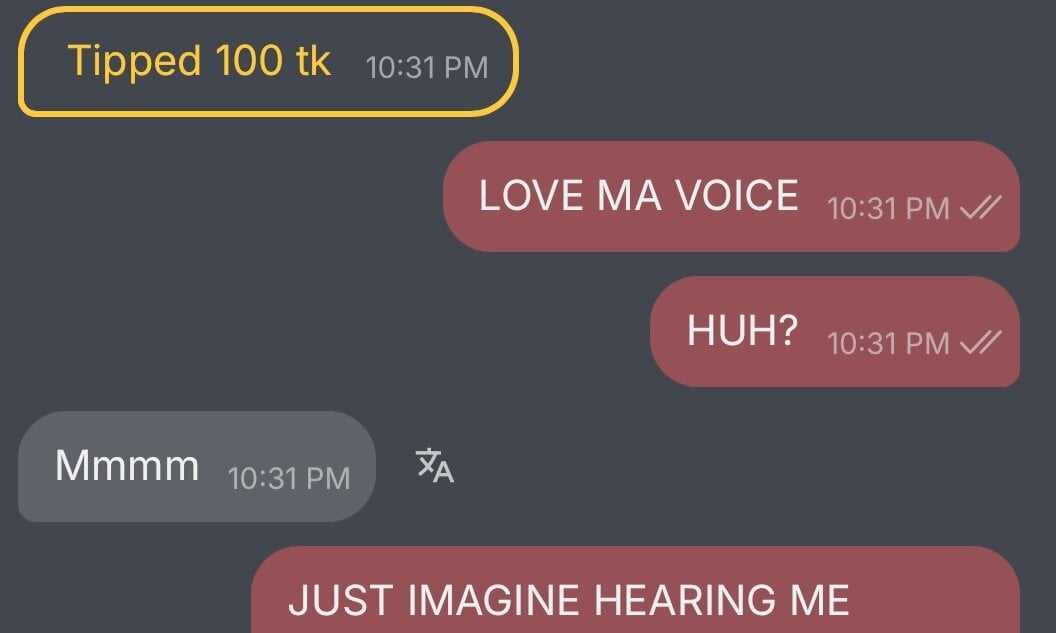This screenshot has height=633, width=1056.
Task: Click the 10:31 PM timestamp on tip notification
Action: pyautogui.click(x=427, y=67)
